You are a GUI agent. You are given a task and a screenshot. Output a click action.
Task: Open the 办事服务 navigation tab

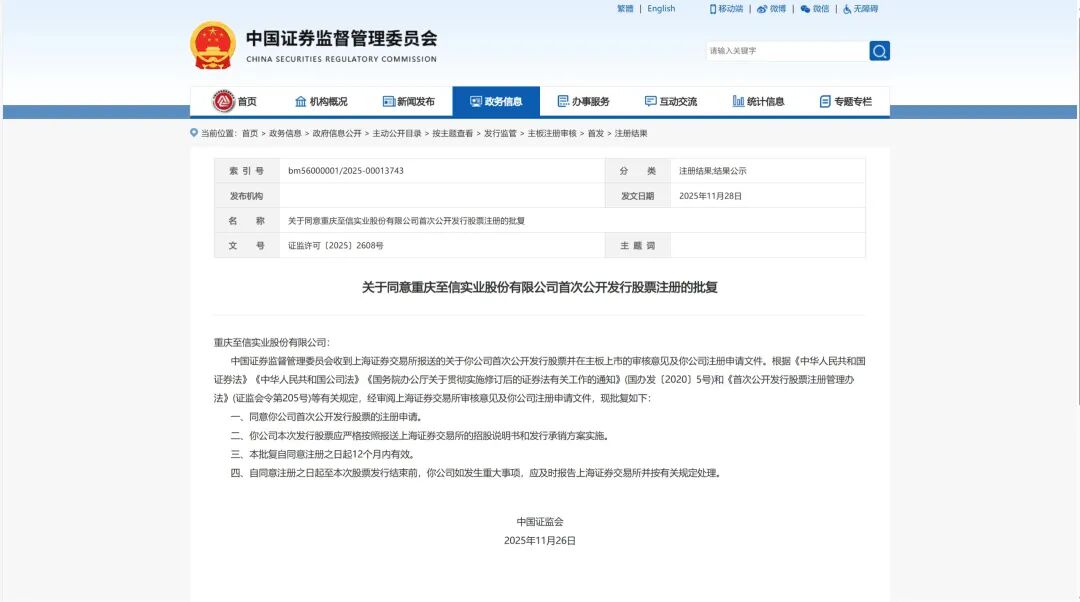(583, 102)
